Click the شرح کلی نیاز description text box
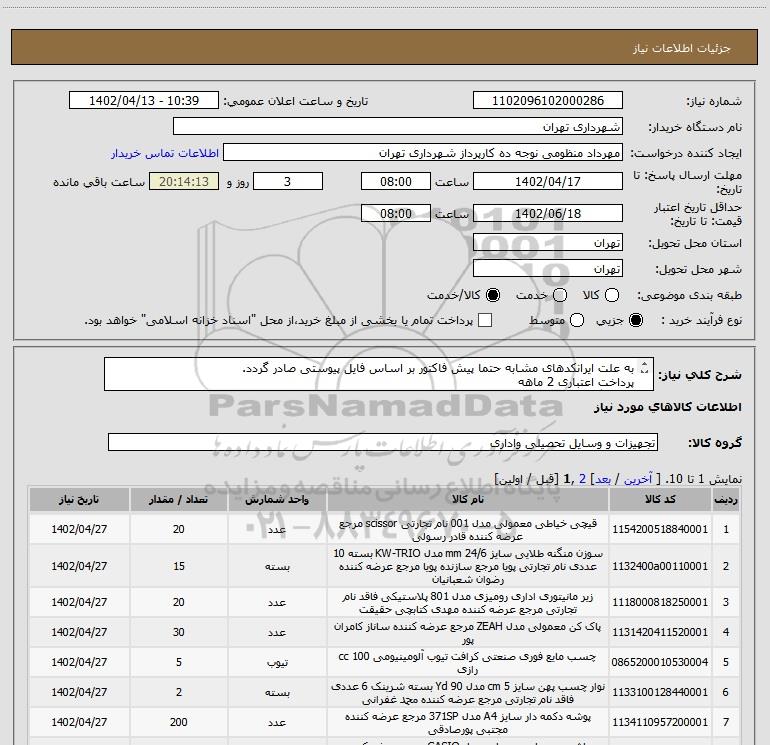 point(379,375)
